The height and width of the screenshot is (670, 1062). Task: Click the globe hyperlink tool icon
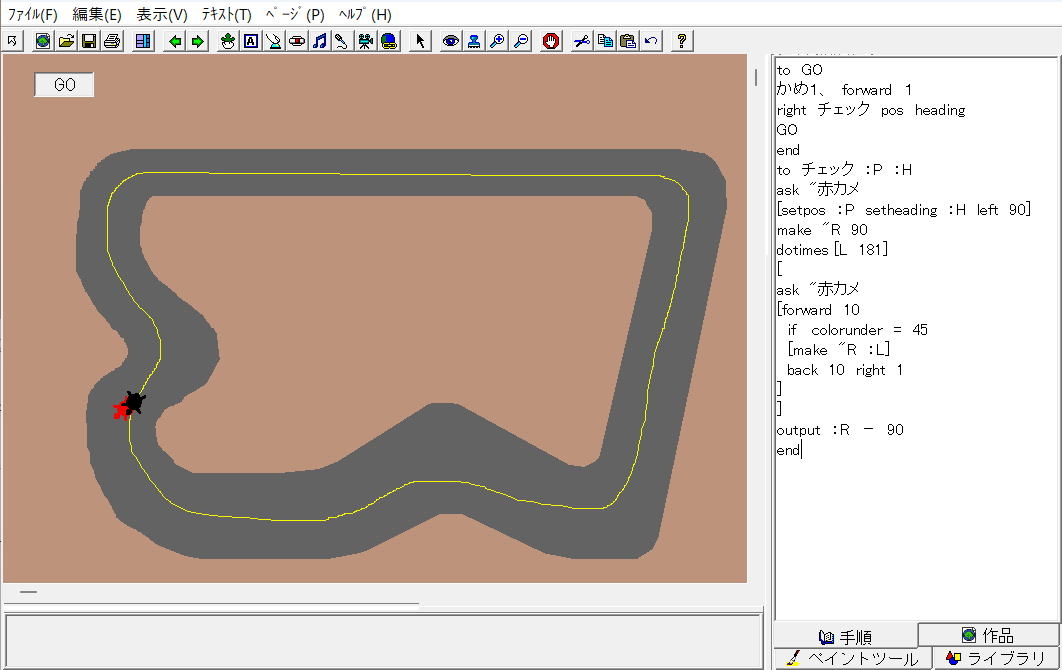389,41
